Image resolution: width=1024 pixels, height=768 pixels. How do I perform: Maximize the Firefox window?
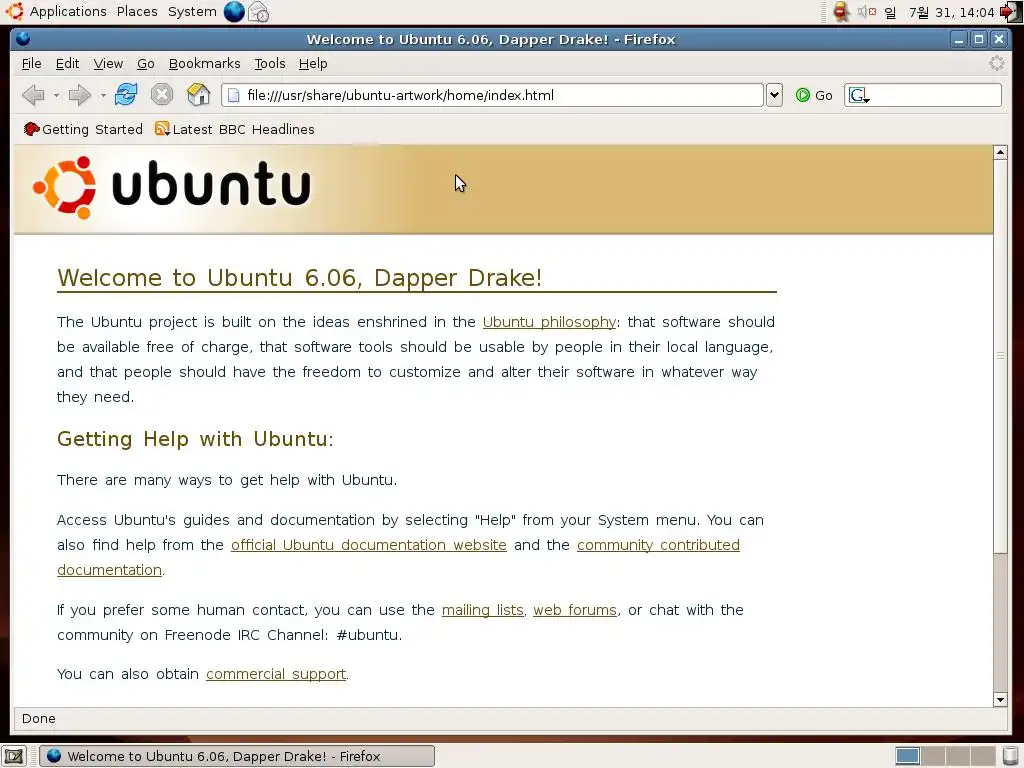click(x=978, y=39)
